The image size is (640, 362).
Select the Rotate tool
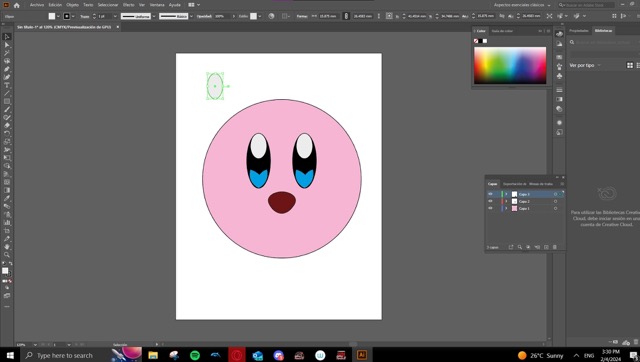tap(7, 134)
